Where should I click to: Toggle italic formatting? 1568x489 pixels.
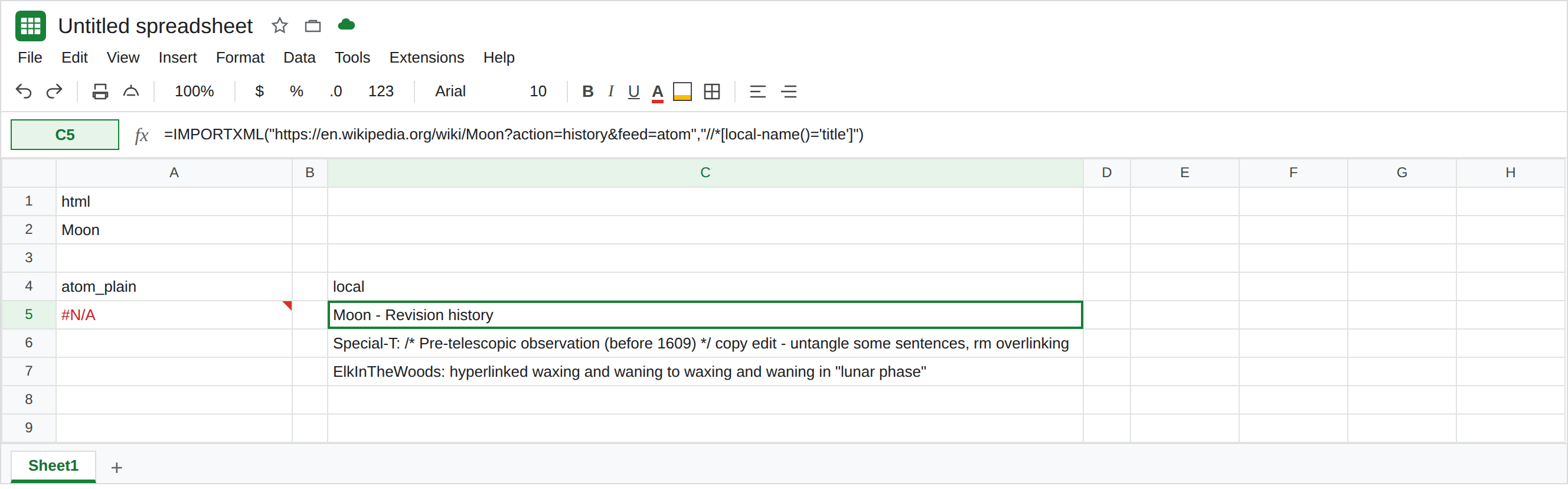(610, 92)
